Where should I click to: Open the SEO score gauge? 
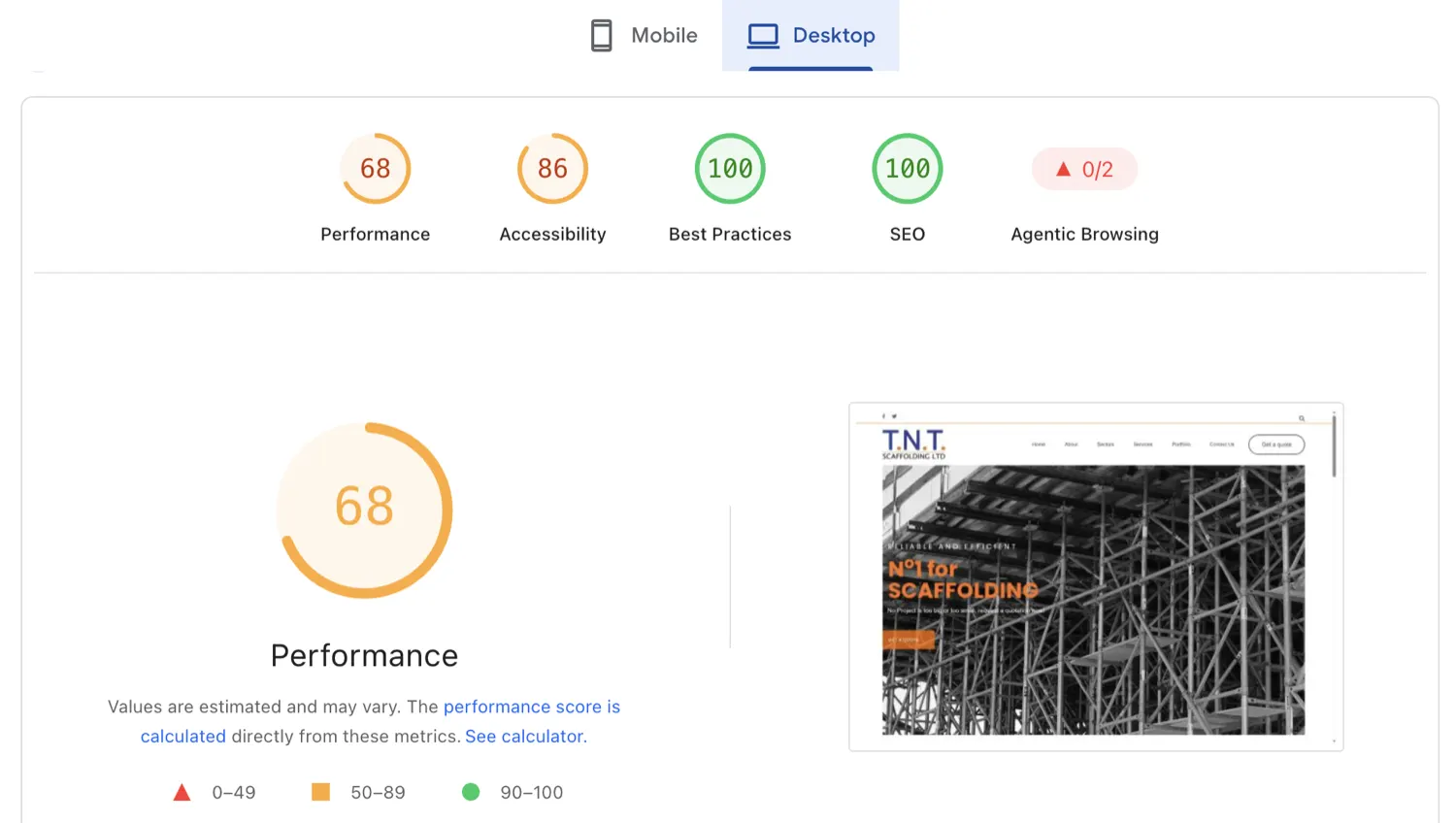pyautogui.click(x=908, y=169)
